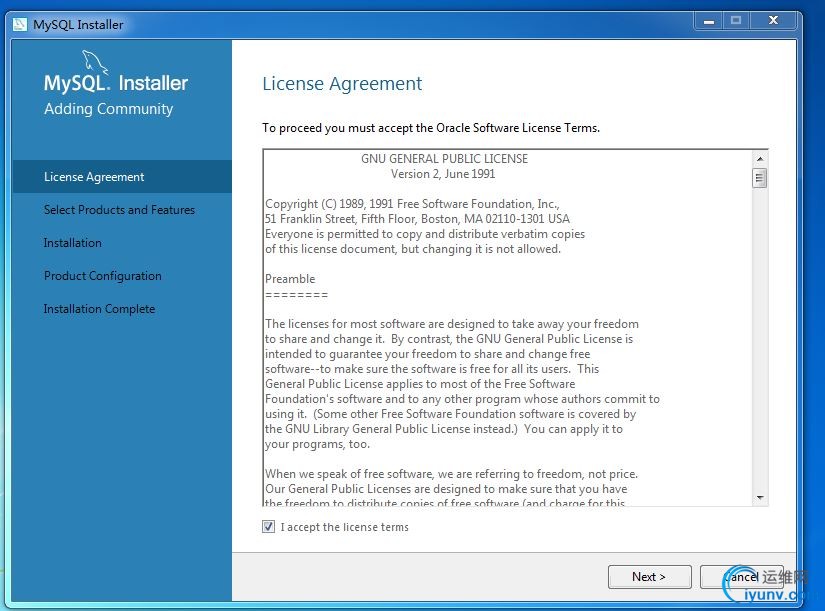The height and width of the screenshot is (611, 825).
Task: Close the MySQL Installer window
Action: [773, 21]
